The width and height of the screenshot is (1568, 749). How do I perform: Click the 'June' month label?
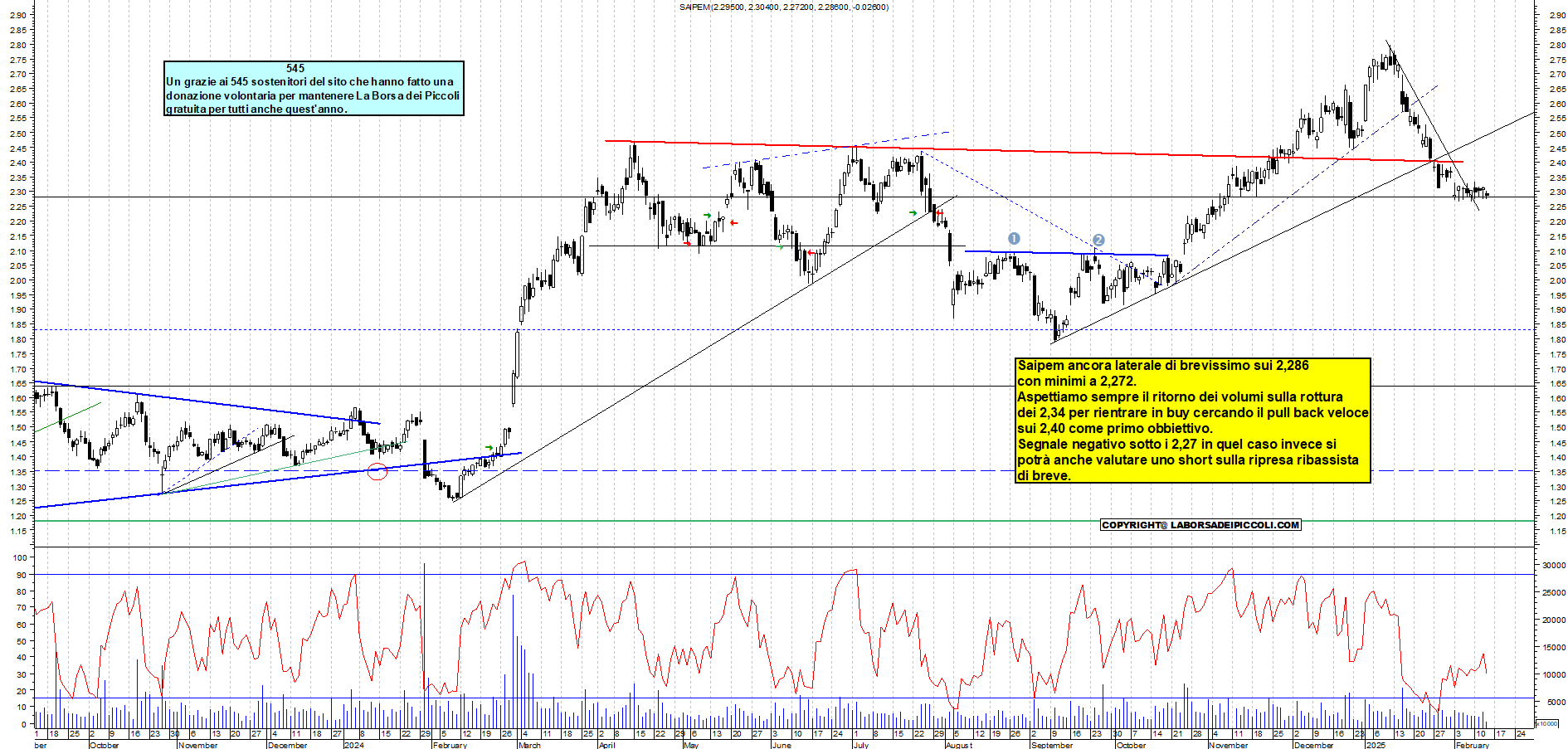tap(781, 745)
